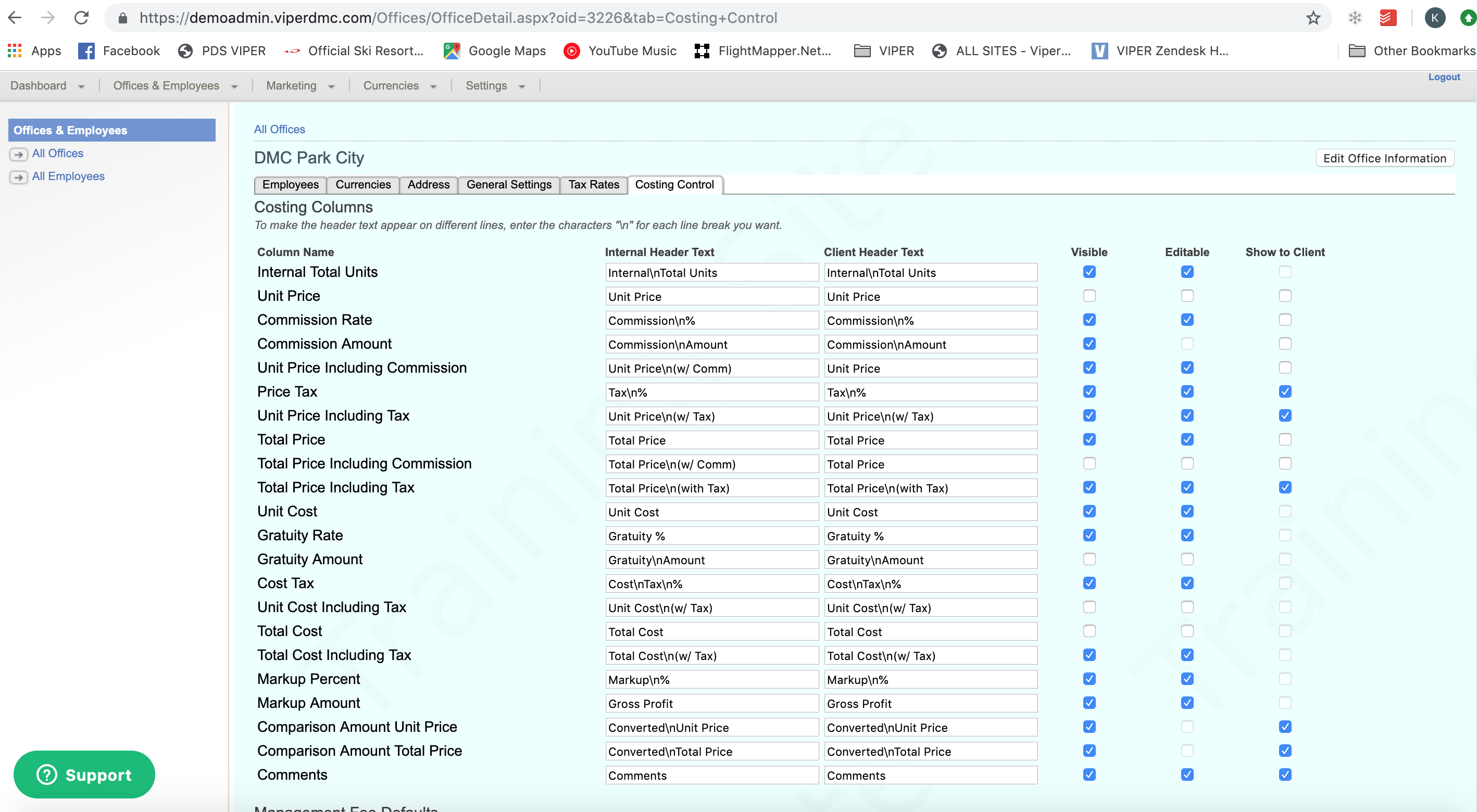Switch to the Currencies tab

pyautogui.click(x=363, y=184)
